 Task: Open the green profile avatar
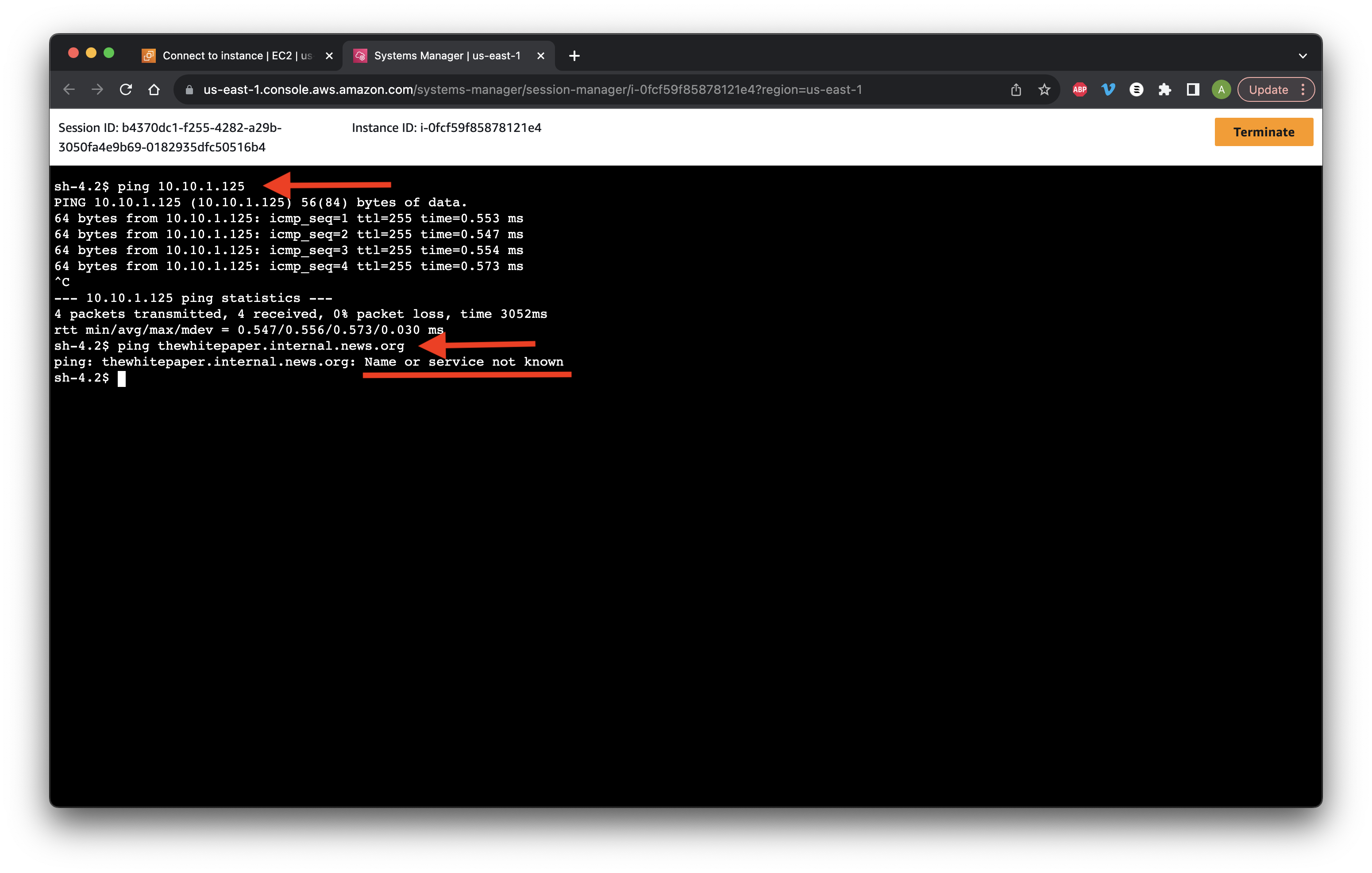tap(1221, 89)
